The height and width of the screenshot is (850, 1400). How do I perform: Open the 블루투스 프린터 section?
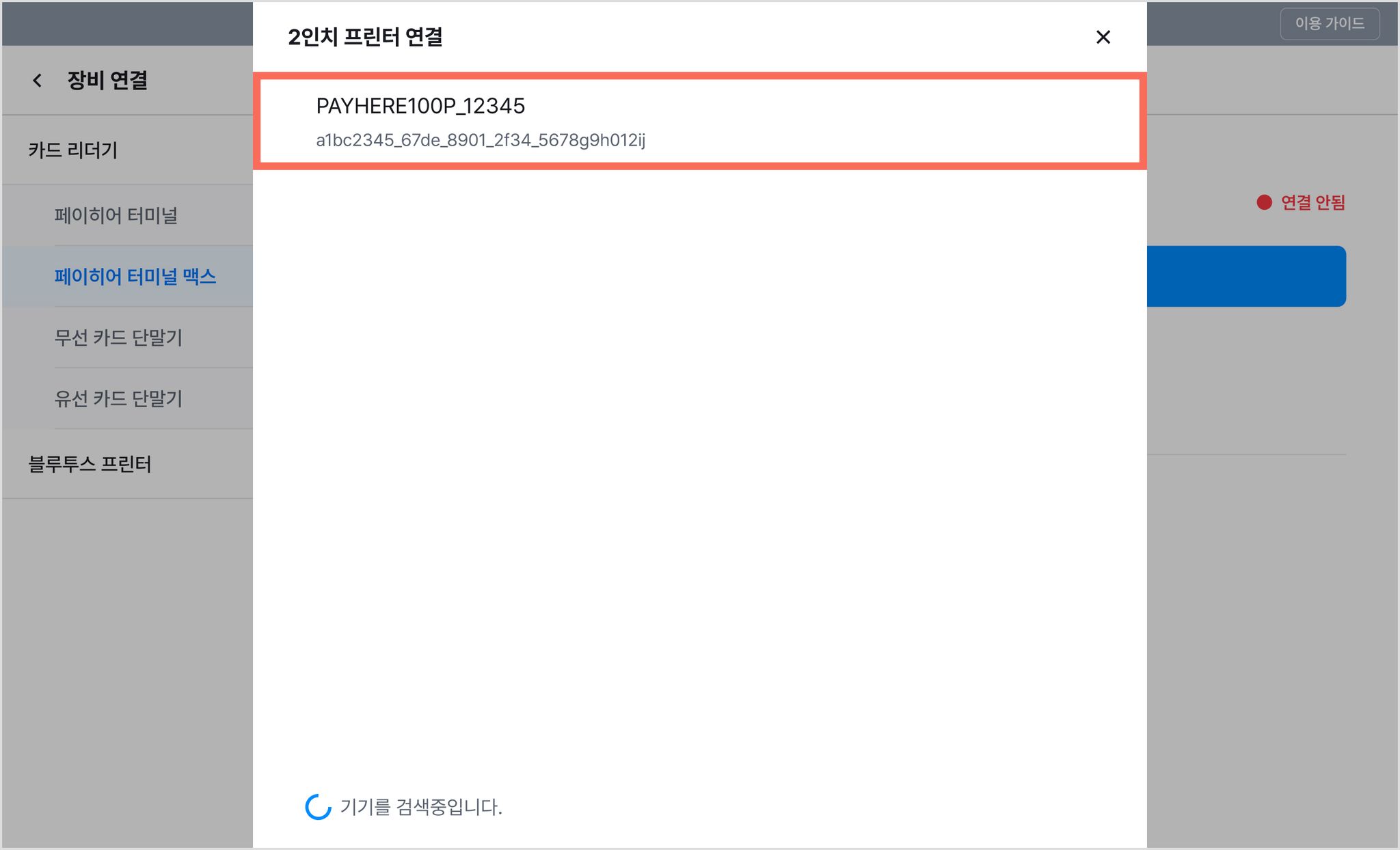click(x=90, y=464)
